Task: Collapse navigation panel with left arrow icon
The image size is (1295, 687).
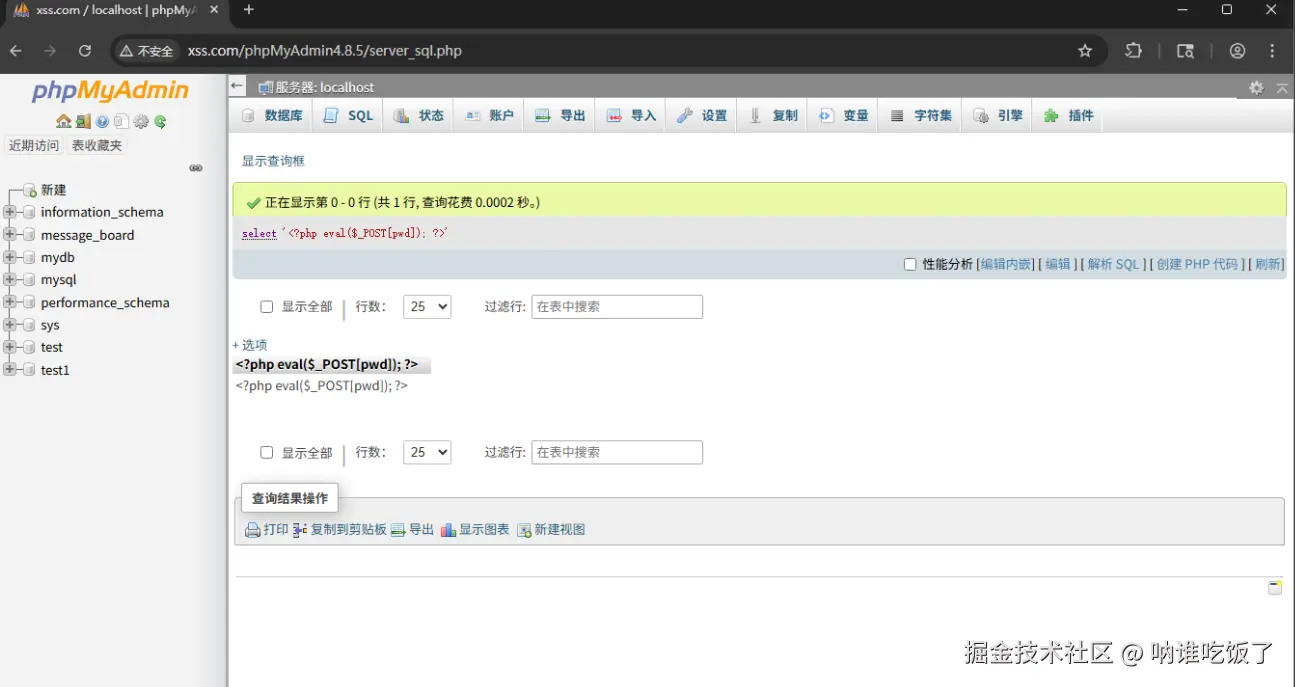Action: (237, 86)
